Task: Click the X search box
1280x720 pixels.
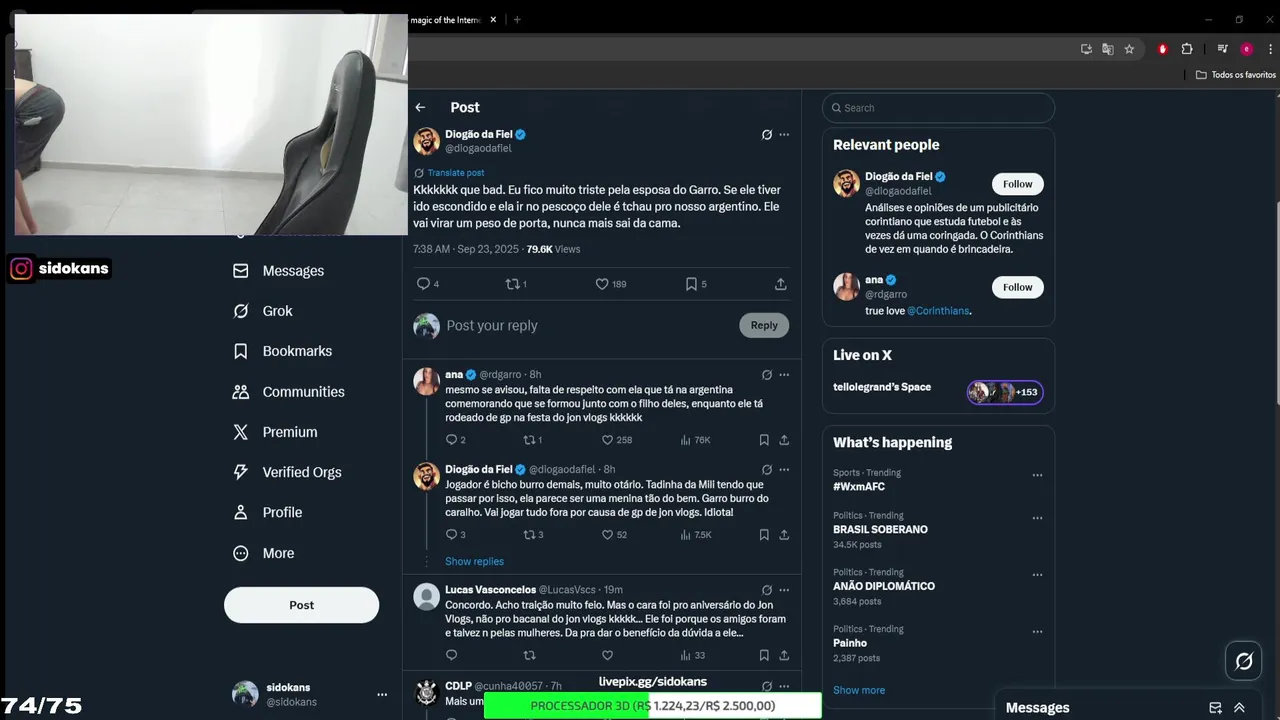Action: pos(938,108)
